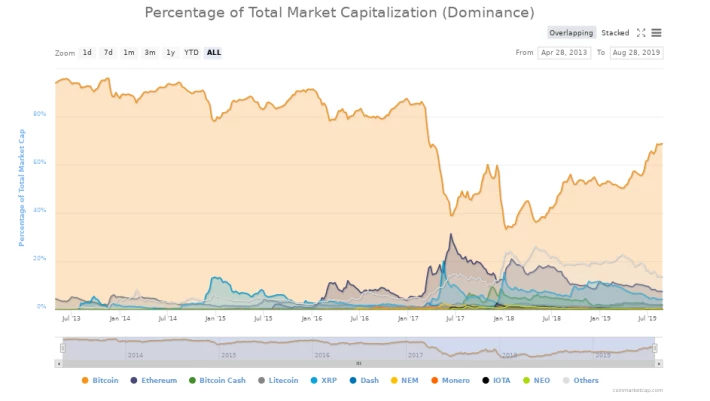Set zoom range to 1d

[x=87, y=53]
